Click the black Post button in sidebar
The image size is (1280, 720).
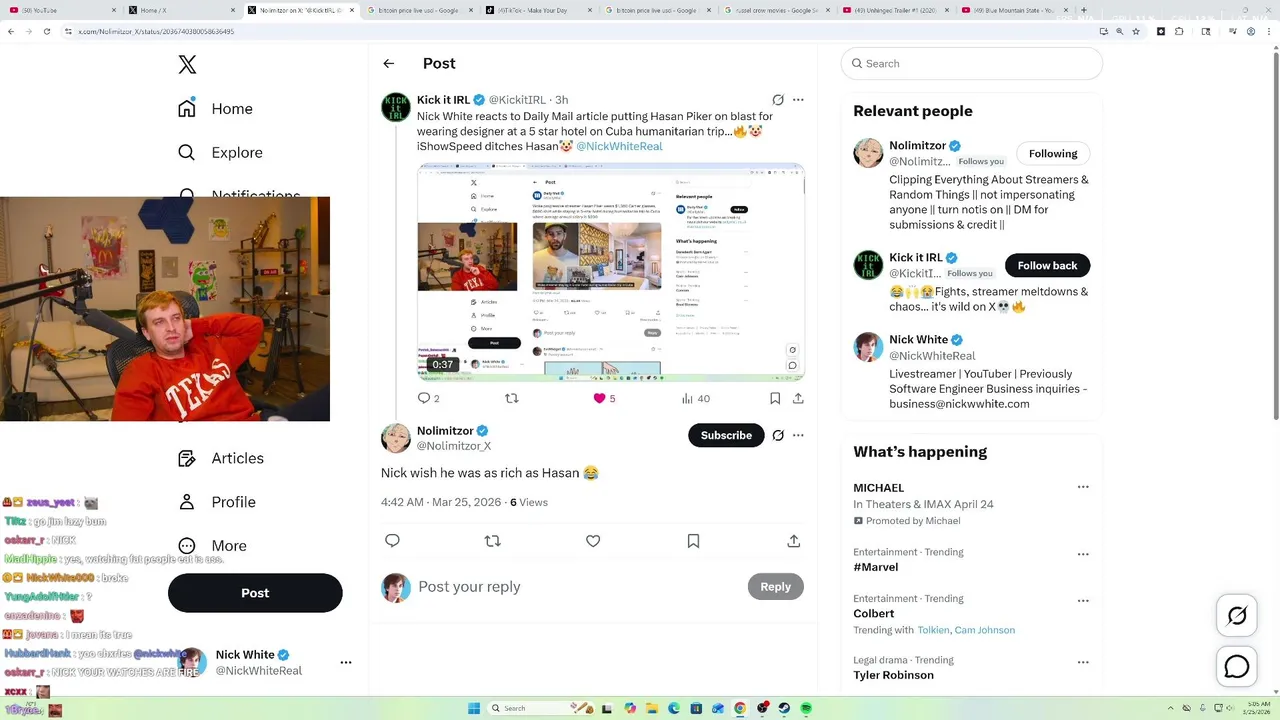pos(255,593)
